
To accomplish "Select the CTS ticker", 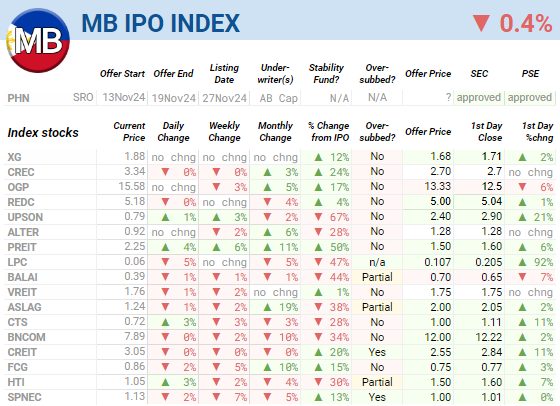I will click(17, 322).
